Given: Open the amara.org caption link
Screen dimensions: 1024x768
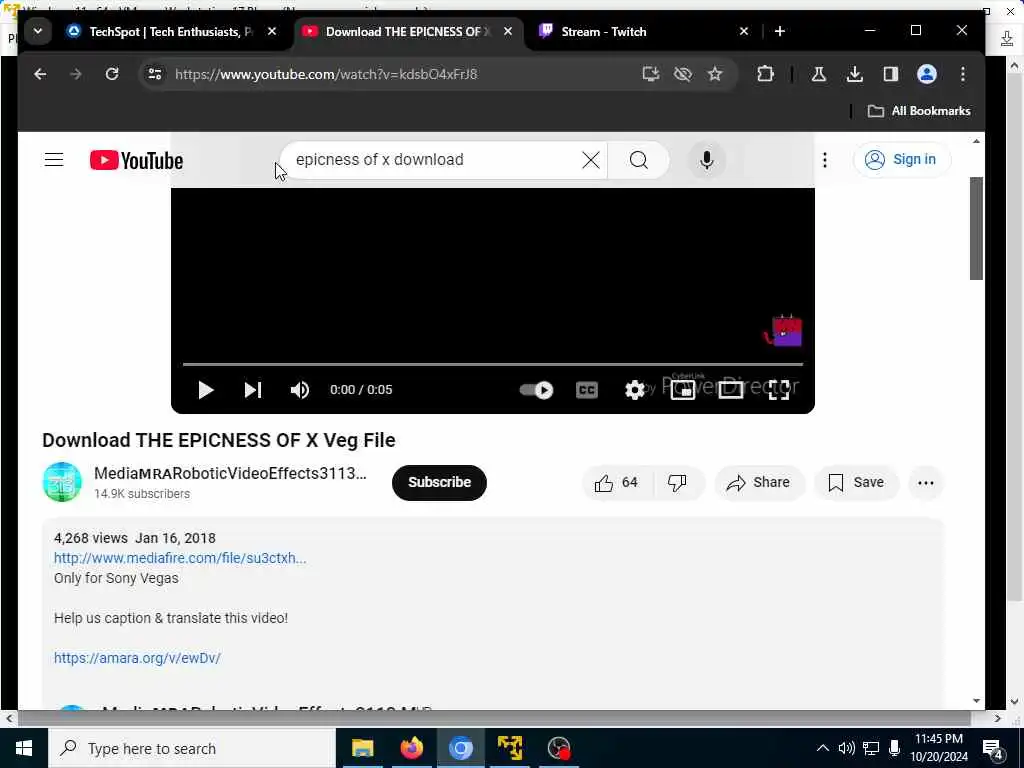Looking at the screenshot, I should [137, 658].
